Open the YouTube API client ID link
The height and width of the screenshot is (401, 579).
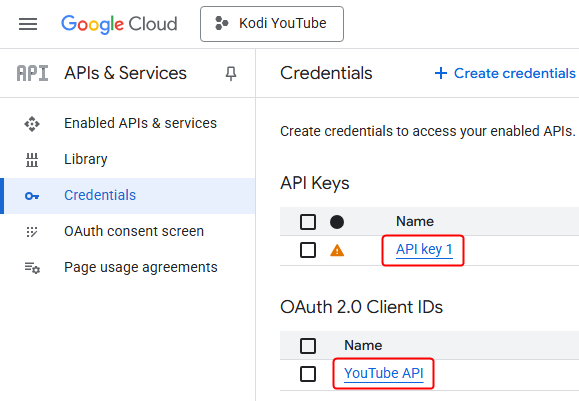tap(384, 373)
